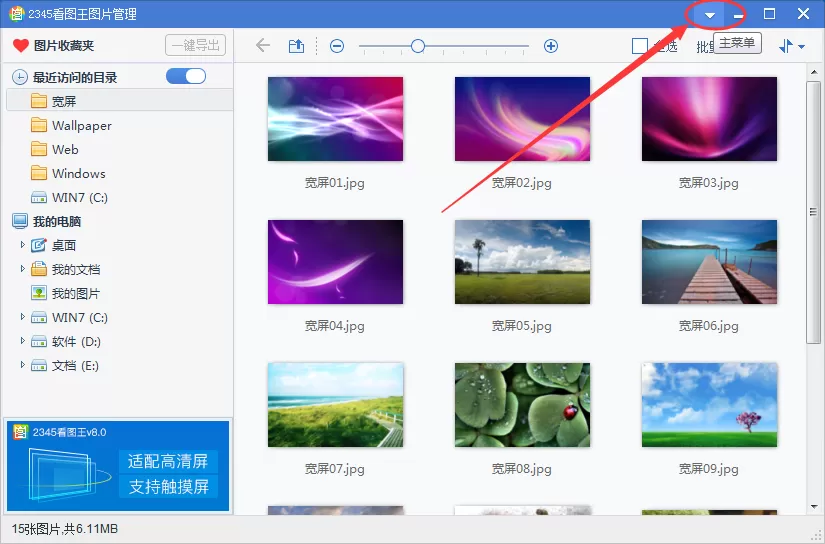
Task: Click the 我的文档 folder icon
Action: pyautogui.click(x=38, y=269)
